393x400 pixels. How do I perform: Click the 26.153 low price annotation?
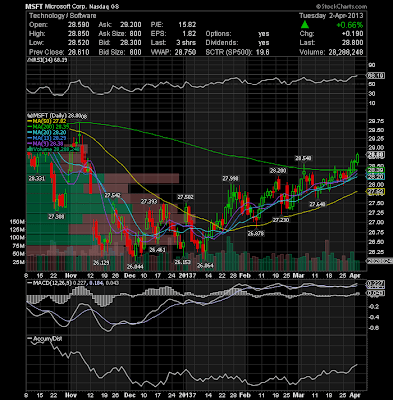(x=183, y=262)
